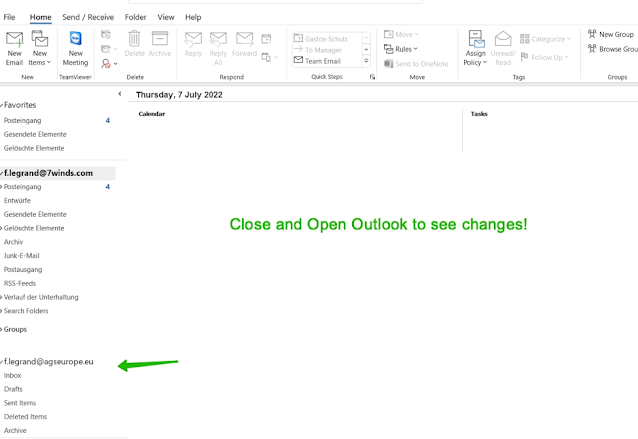The width and height of the screenshot is (638, 439).
Task: Click the New Email icon
Action: pos(14,48)
